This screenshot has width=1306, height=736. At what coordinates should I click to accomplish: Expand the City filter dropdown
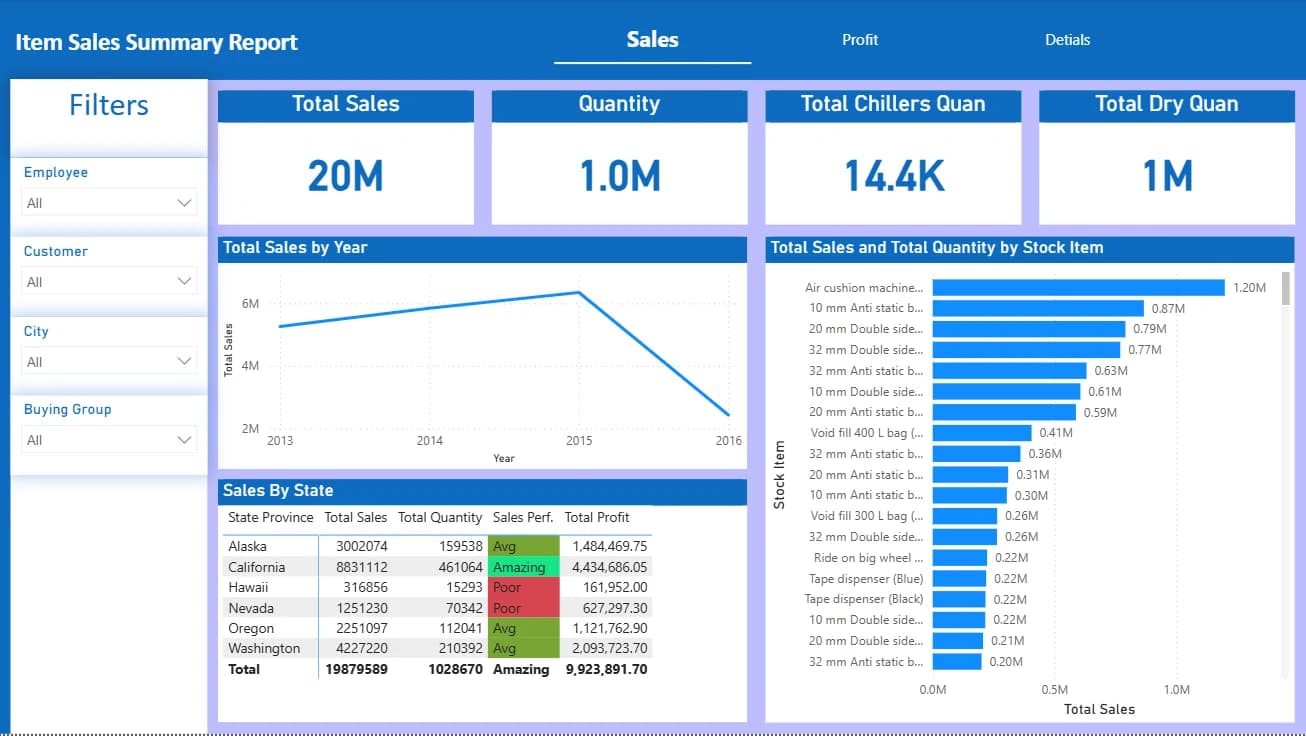(x=109, y=362)
